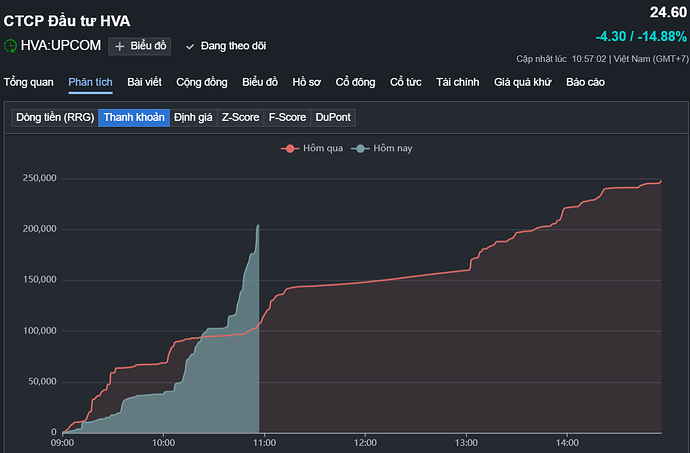690x453 pixels.
Task: Select the Dòng tiền (RRG) analysis button
Action: pos(54,117)
